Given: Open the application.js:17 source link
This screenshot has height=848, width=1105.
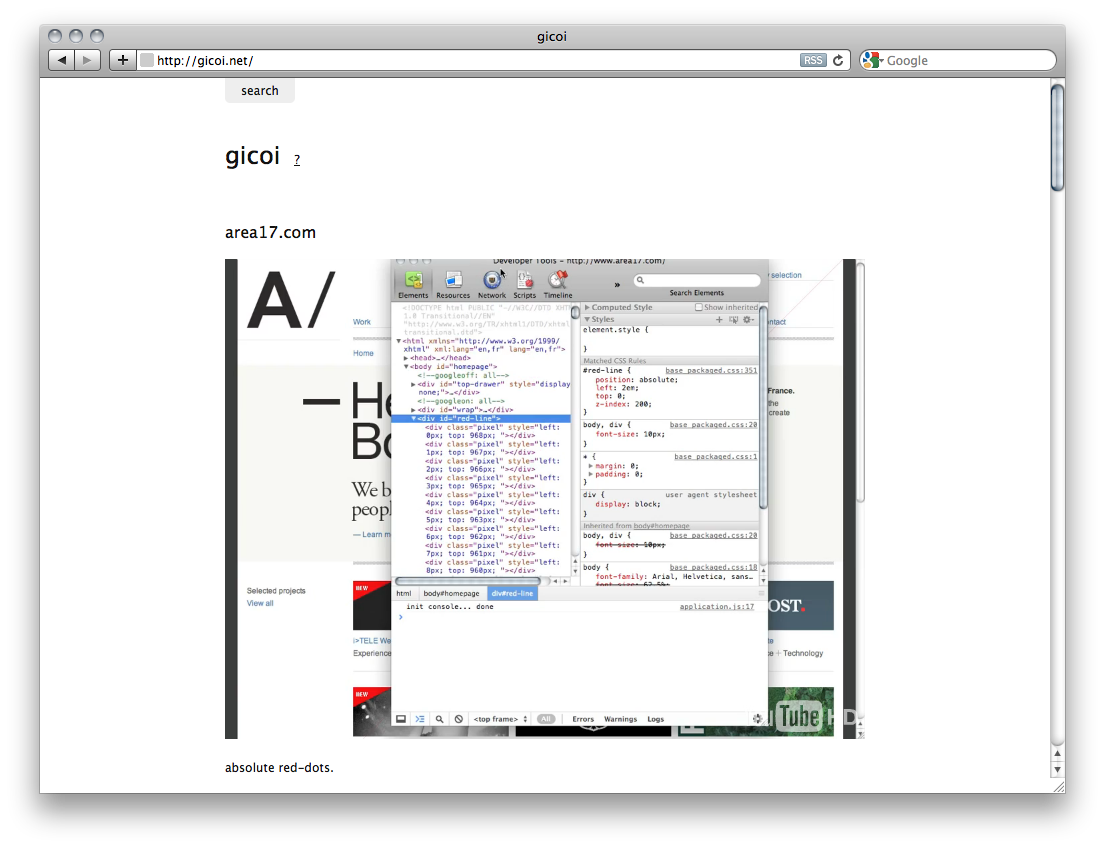Looking at the screenshot, I should [x=716, y=607].
